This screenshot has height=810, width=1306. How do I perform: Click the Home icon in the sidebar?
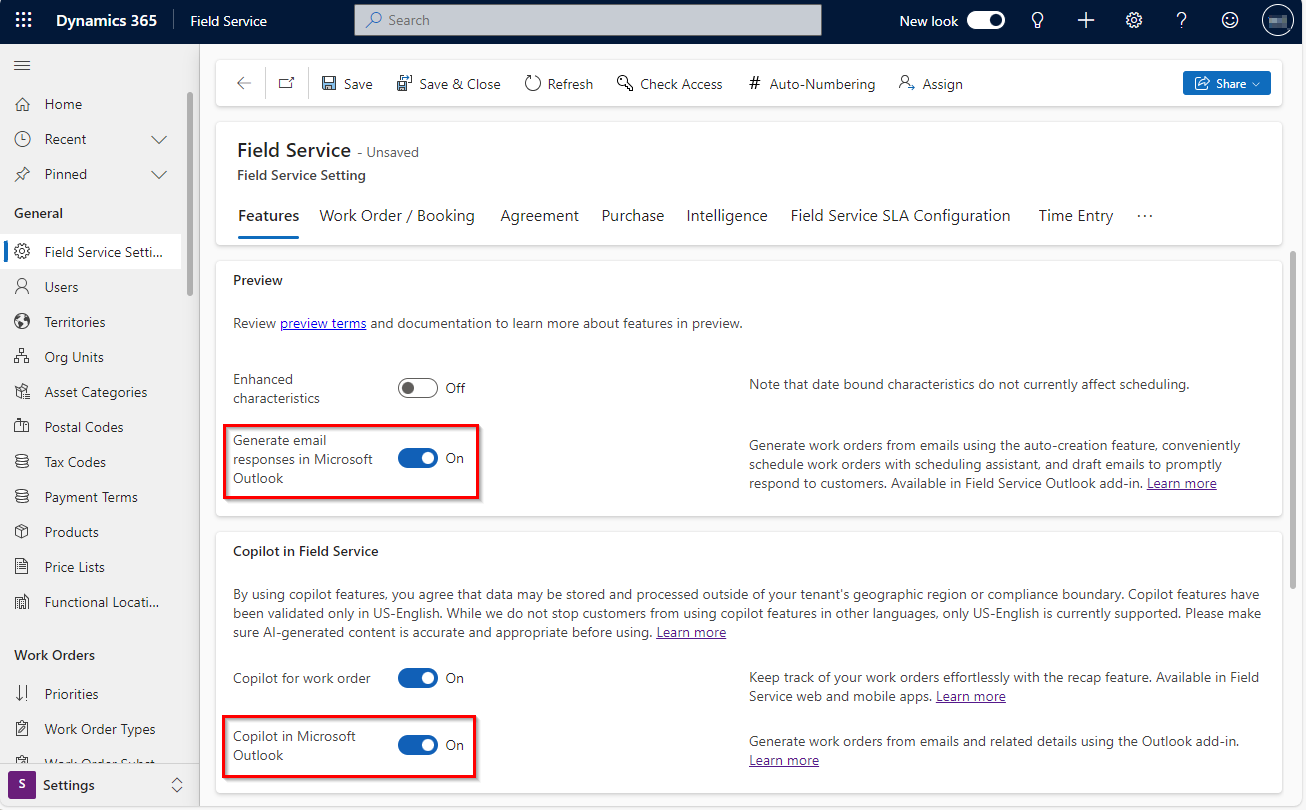pyautogui.click(x=23, y=104)
